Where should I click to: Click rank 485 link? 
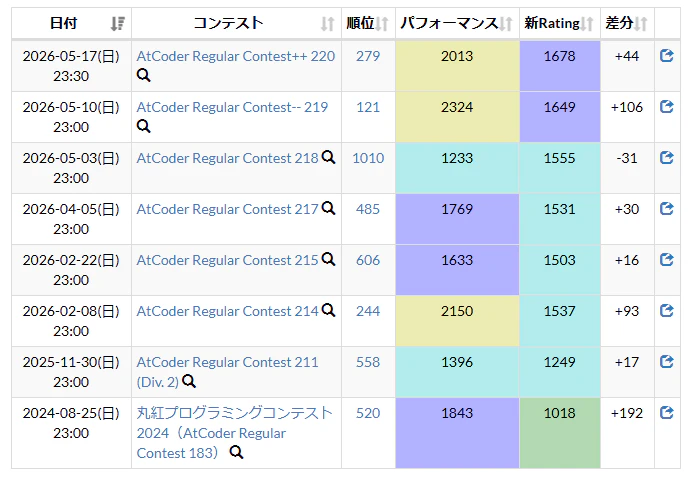point(368,209)
